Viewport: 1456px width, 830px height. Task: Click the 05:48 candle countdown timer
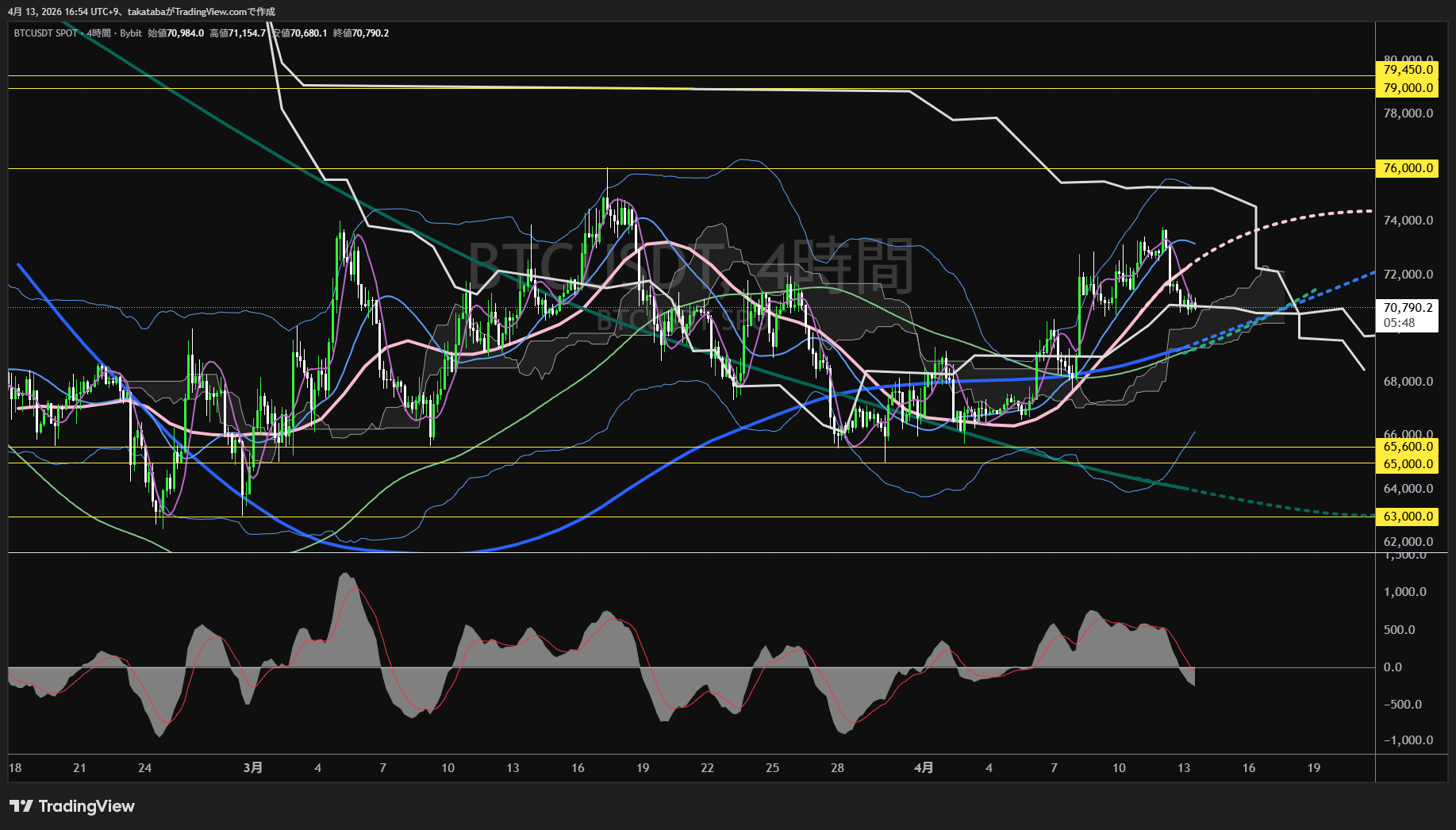[1399, 323]
